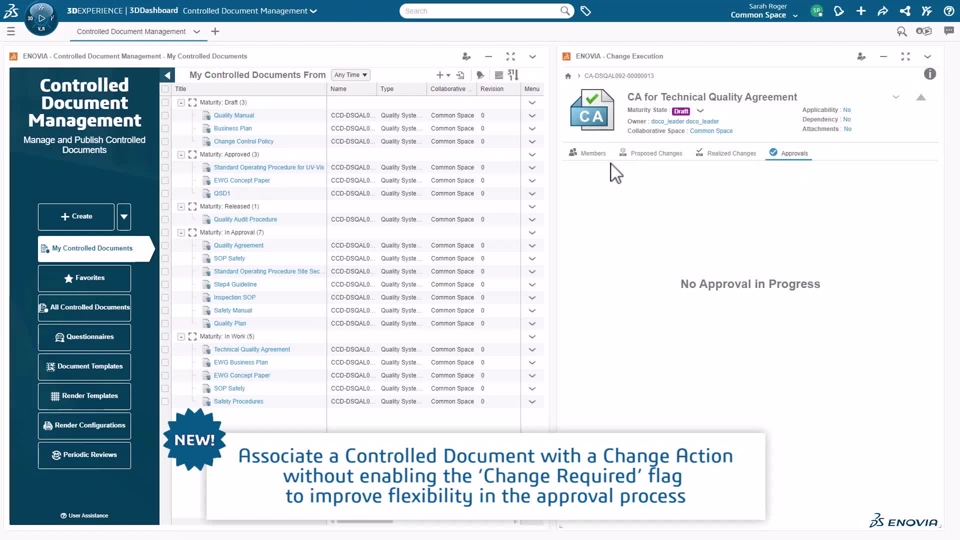Check the Change Control Policy row checkbox
The image size is (960, 540).
165,141
